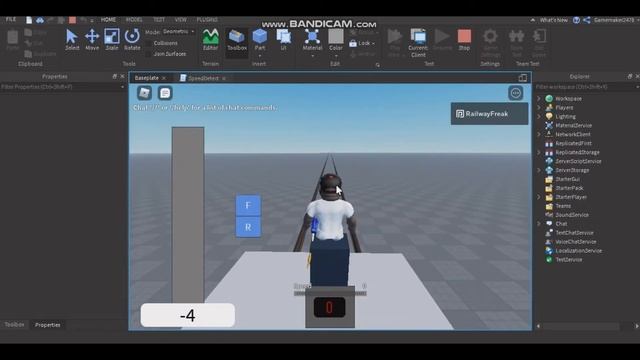The image size is (640, 360).
Task: Expand the Chat node
Action: tap(539, 224)
